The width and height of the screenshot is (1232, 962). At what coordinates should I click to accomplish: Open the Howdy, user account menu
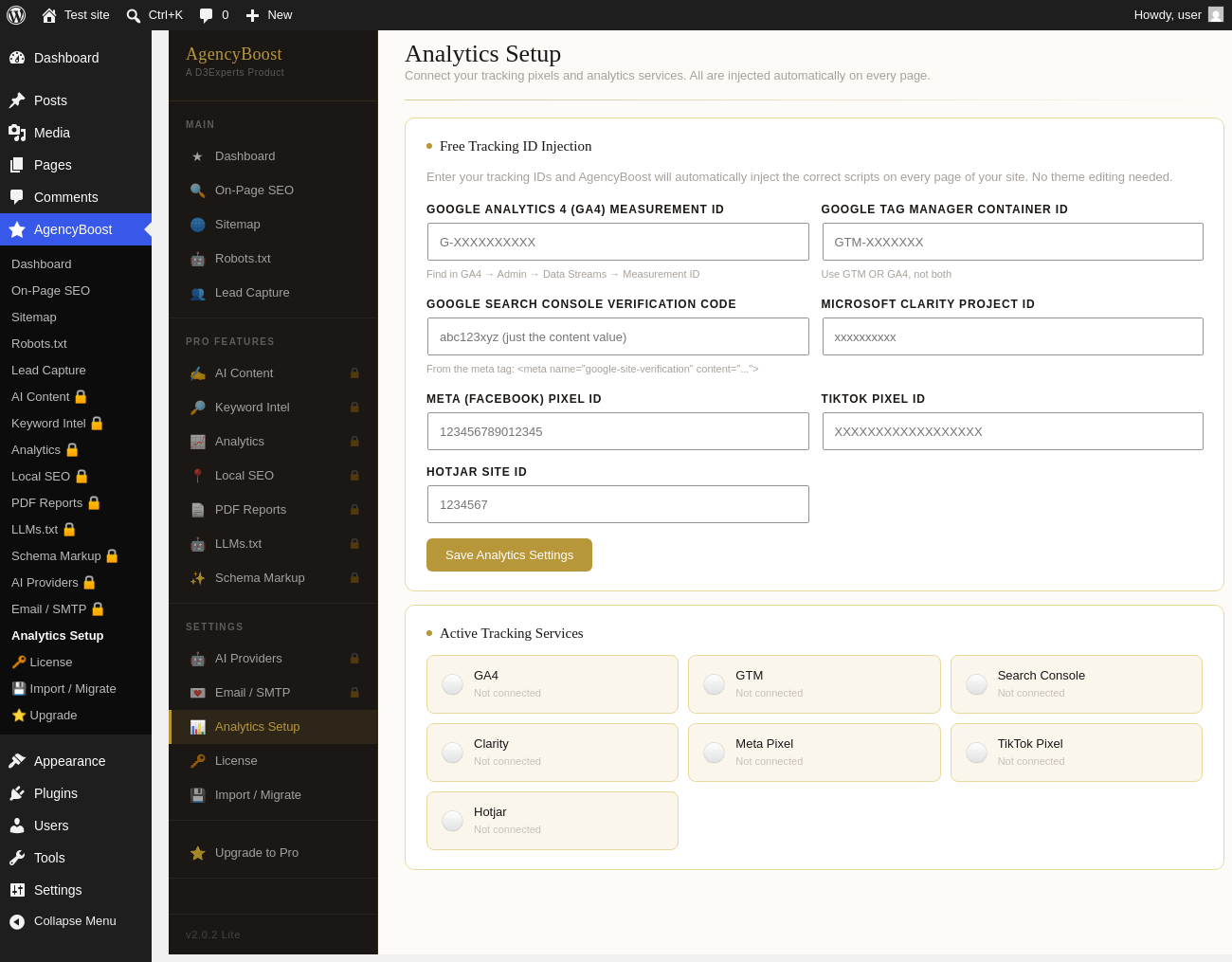1179,15
